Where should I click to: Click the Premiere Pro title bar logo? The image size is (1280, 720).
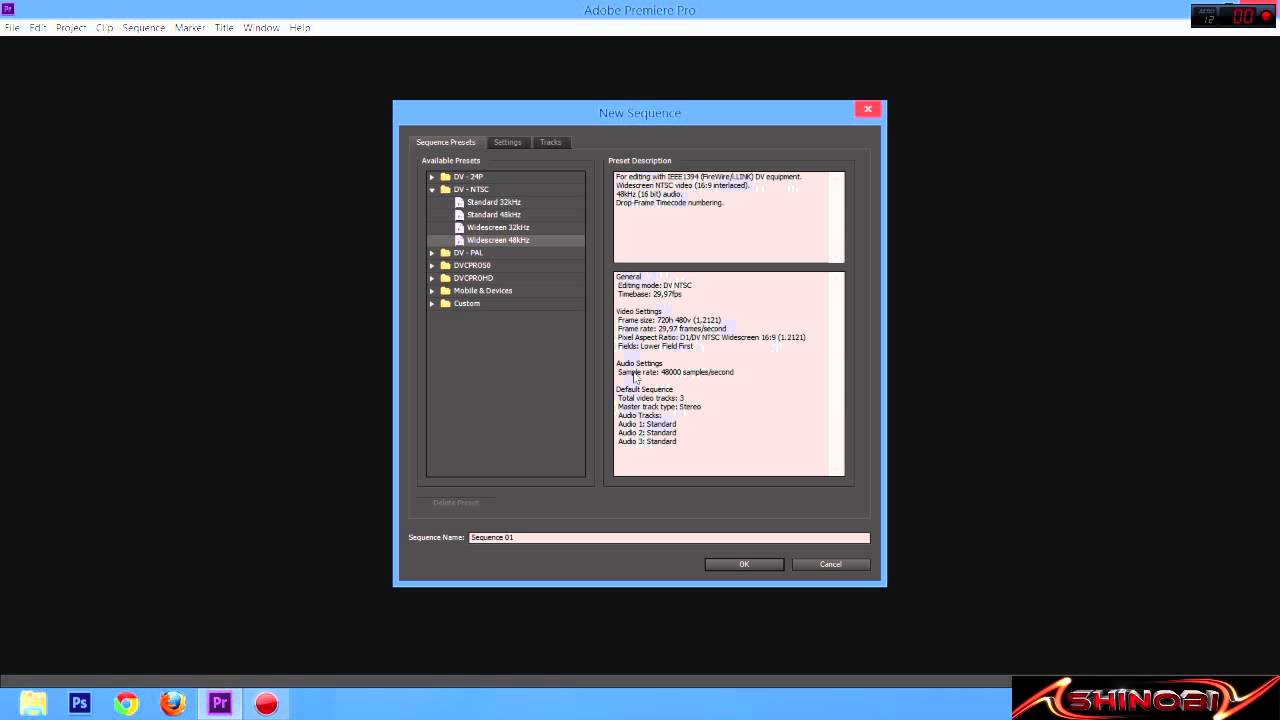coord(8,9)
